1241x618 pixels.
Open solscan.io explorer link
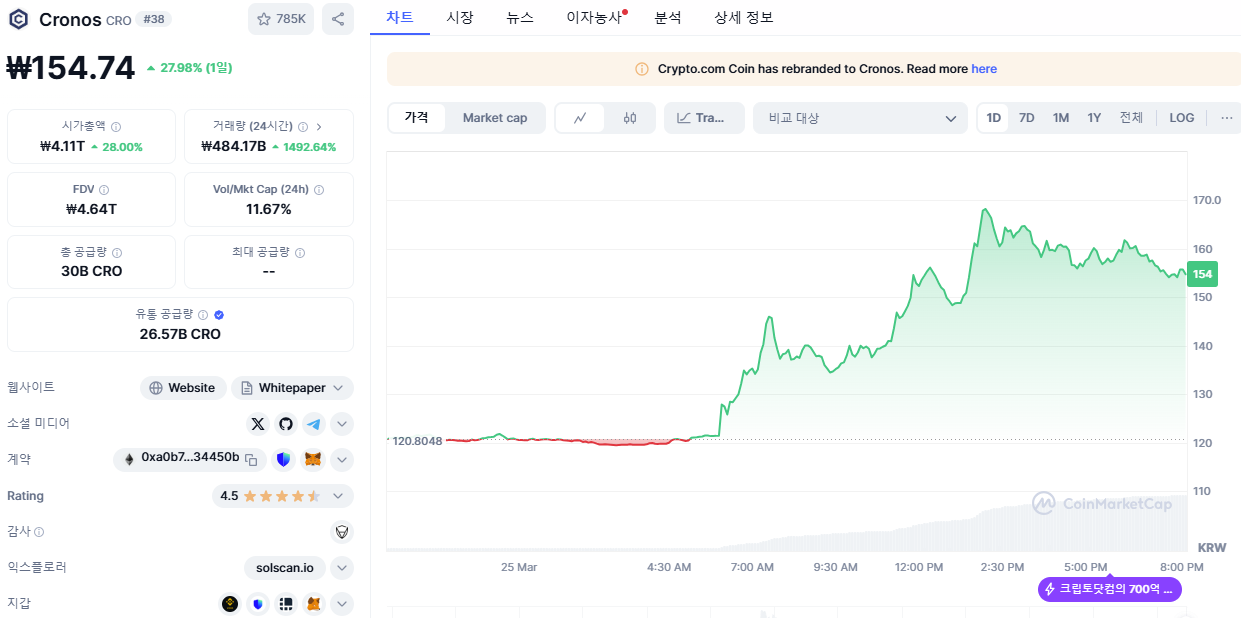284,568
